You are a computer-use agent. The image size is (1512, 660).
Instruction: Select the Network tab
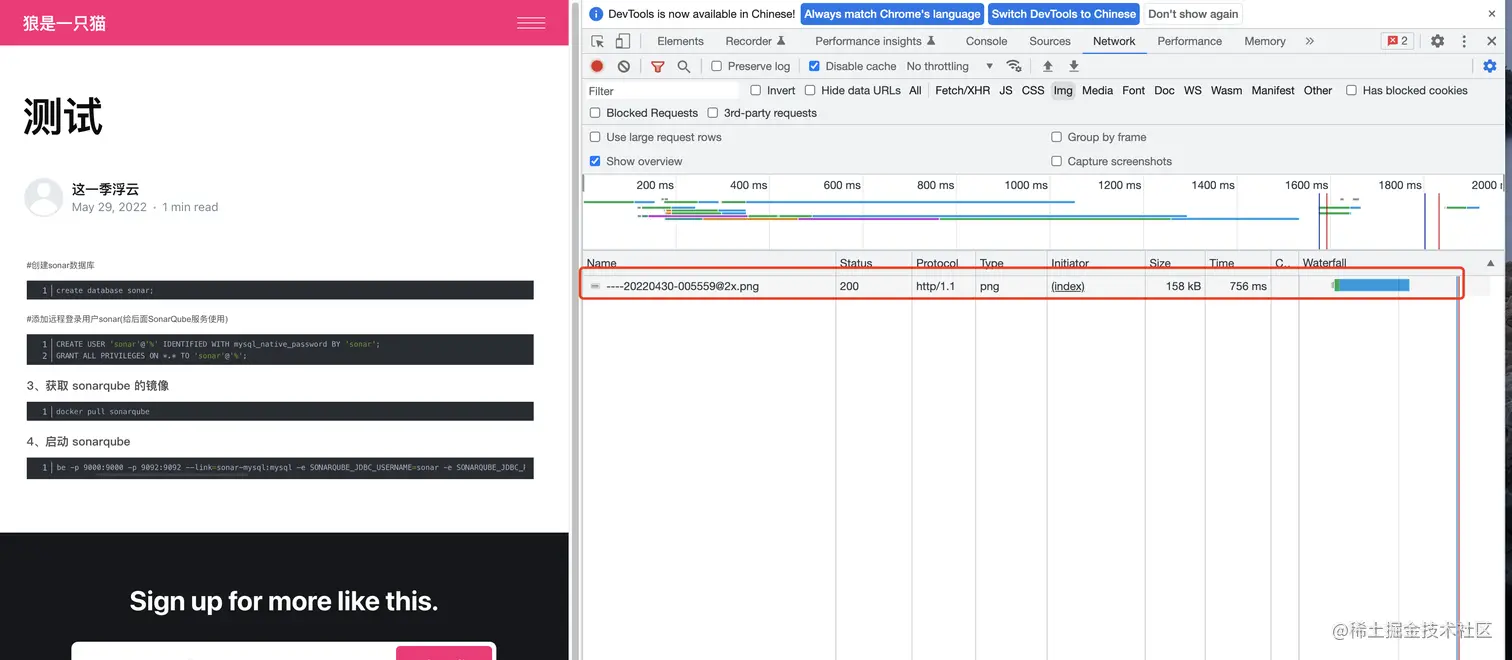click(1114, 41)
